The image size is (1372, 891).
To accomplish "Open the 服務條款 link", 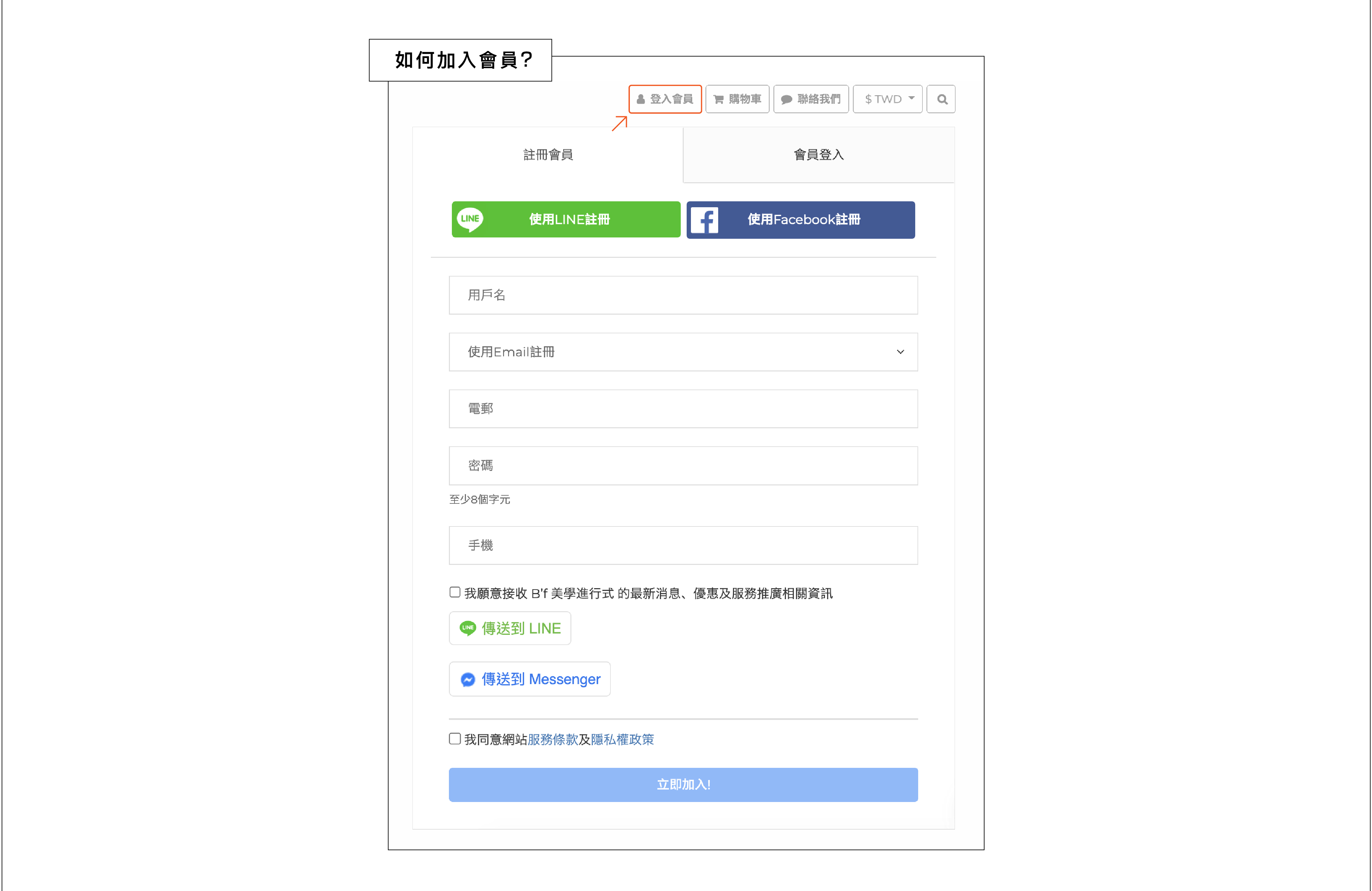I will pos(552,739).
